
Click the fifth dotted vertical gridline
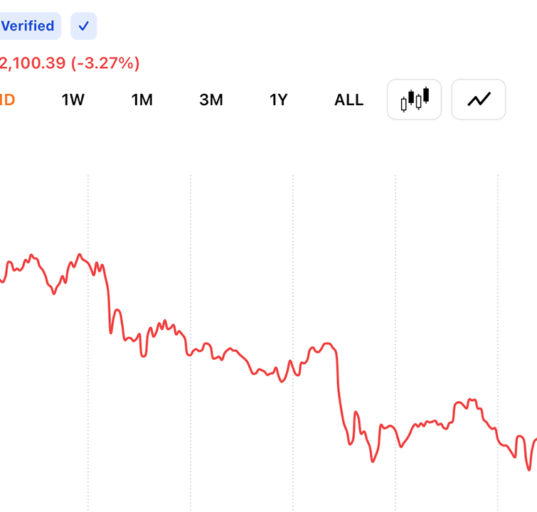pos(498,342)
